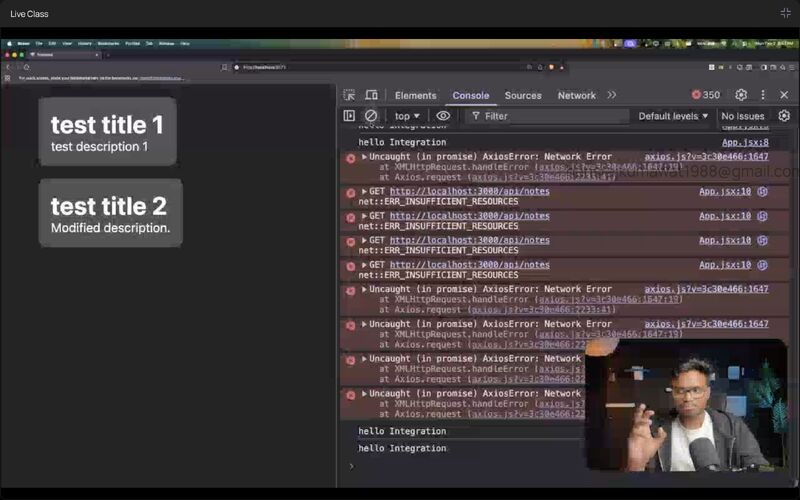Open live expression eye icon
The image size is (800, 500).
443,116
